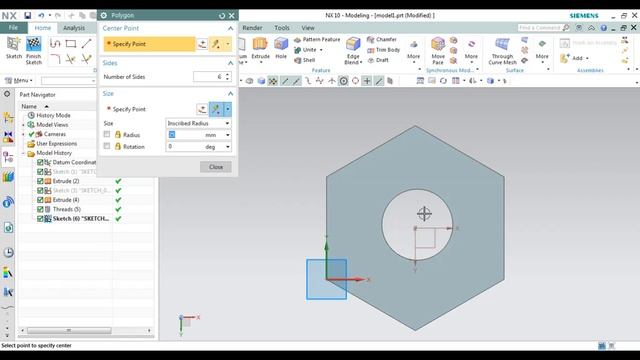Uncheck the Sketch (1) feature checkbox
Screen dimensions: 640x360
[40, 171]
